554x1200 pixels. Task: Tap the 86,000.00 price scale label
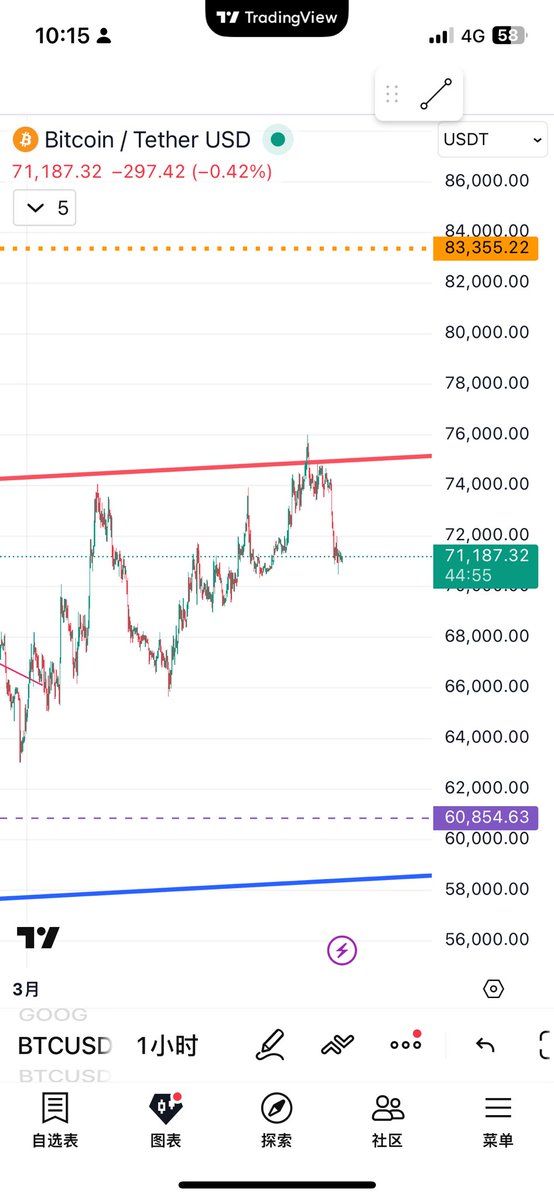coord(486,181)
